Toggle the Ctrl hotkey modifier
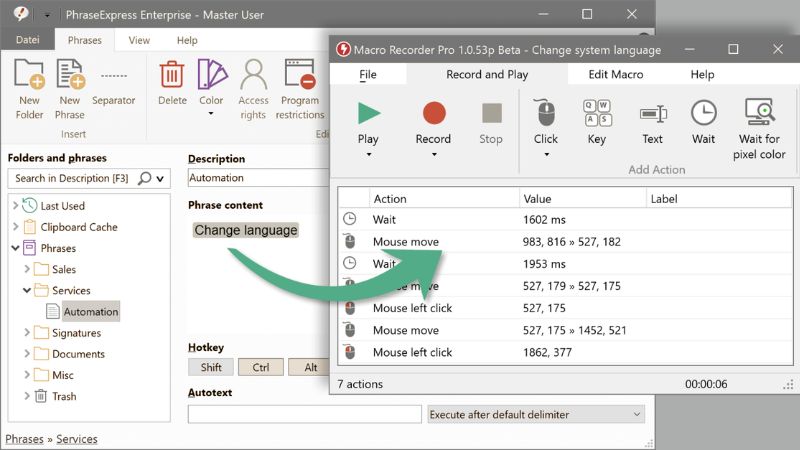 click(261, 367)
